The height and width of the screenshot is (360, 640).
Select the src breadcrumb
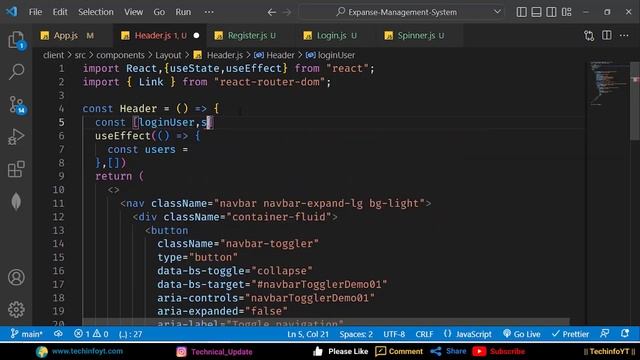click(80, 55)
